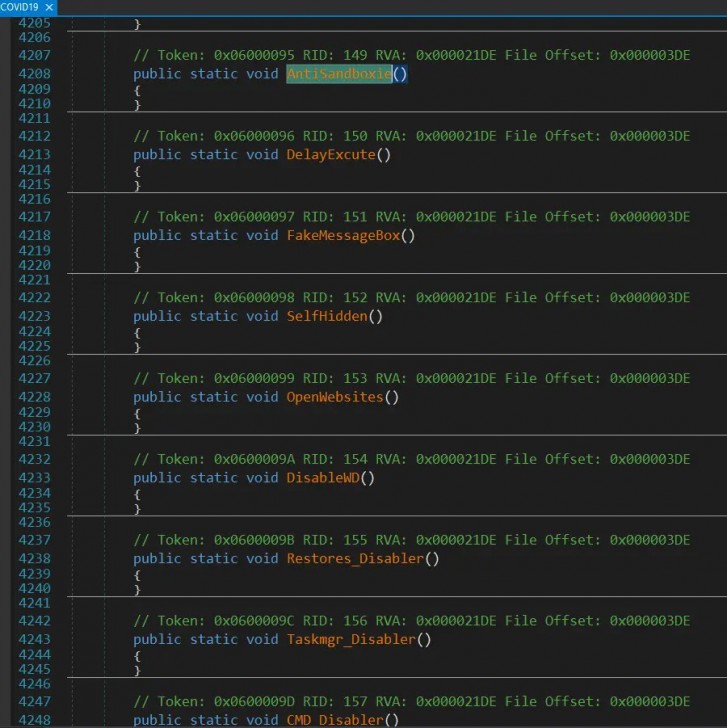Click the DelayExcute method name
727x728 pixels.
[x=331, y=155]
